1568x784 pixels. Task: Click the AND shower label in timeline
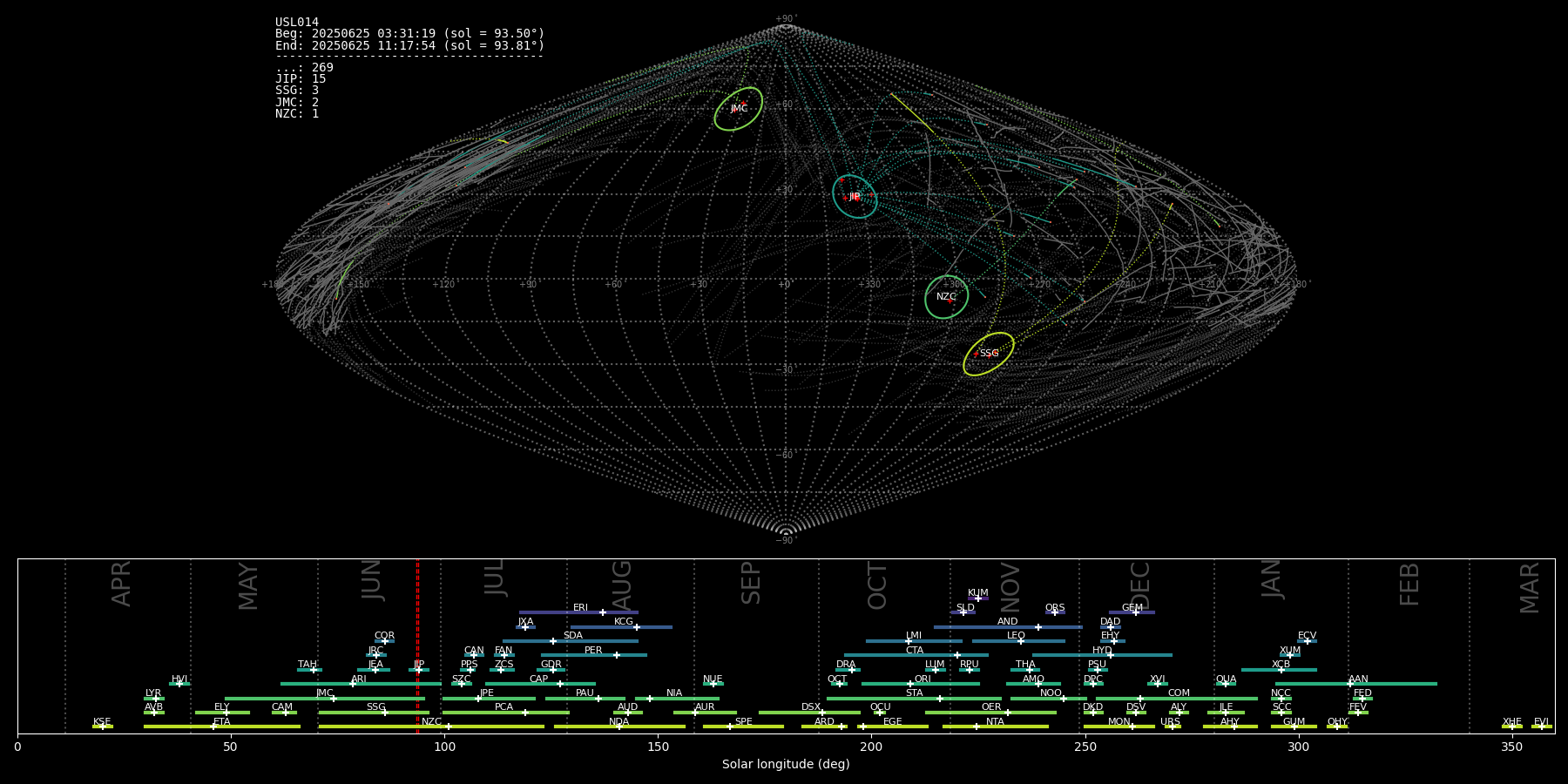point(1007,622)
